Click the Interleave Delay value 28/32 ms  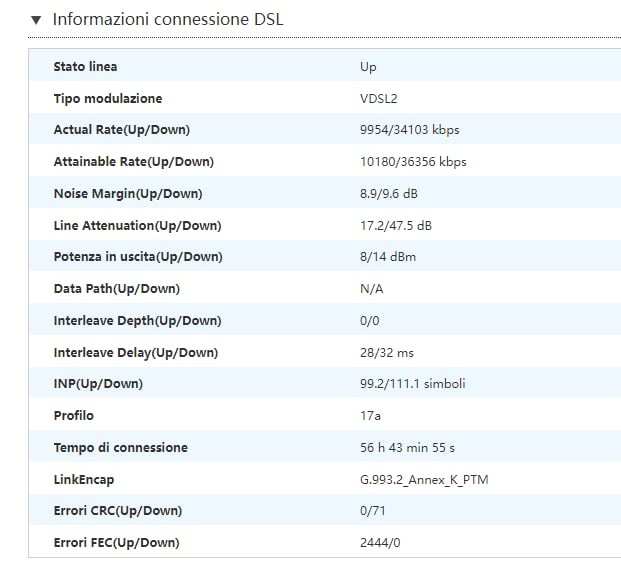387,353
